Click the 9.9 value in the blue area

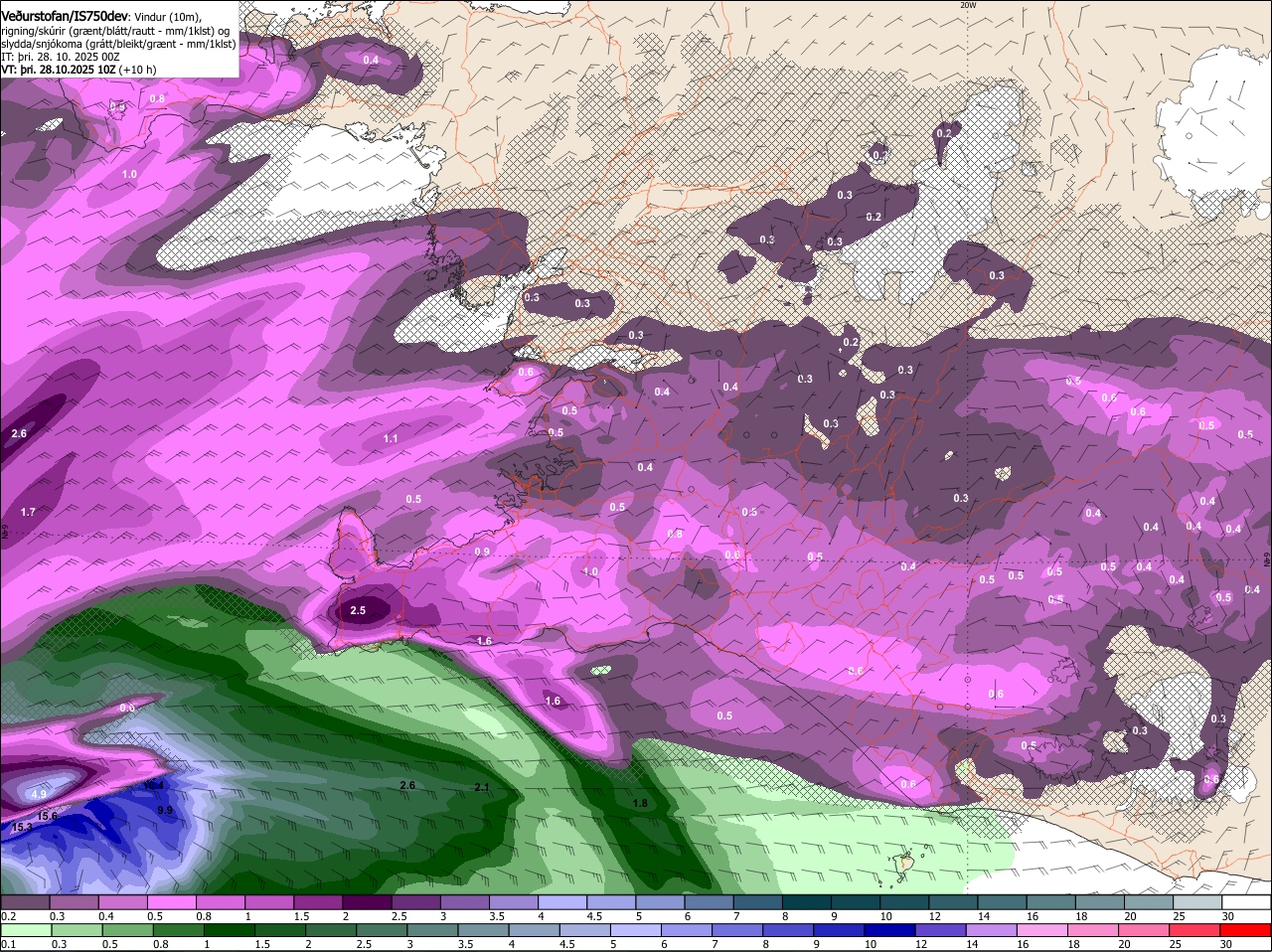165,810
